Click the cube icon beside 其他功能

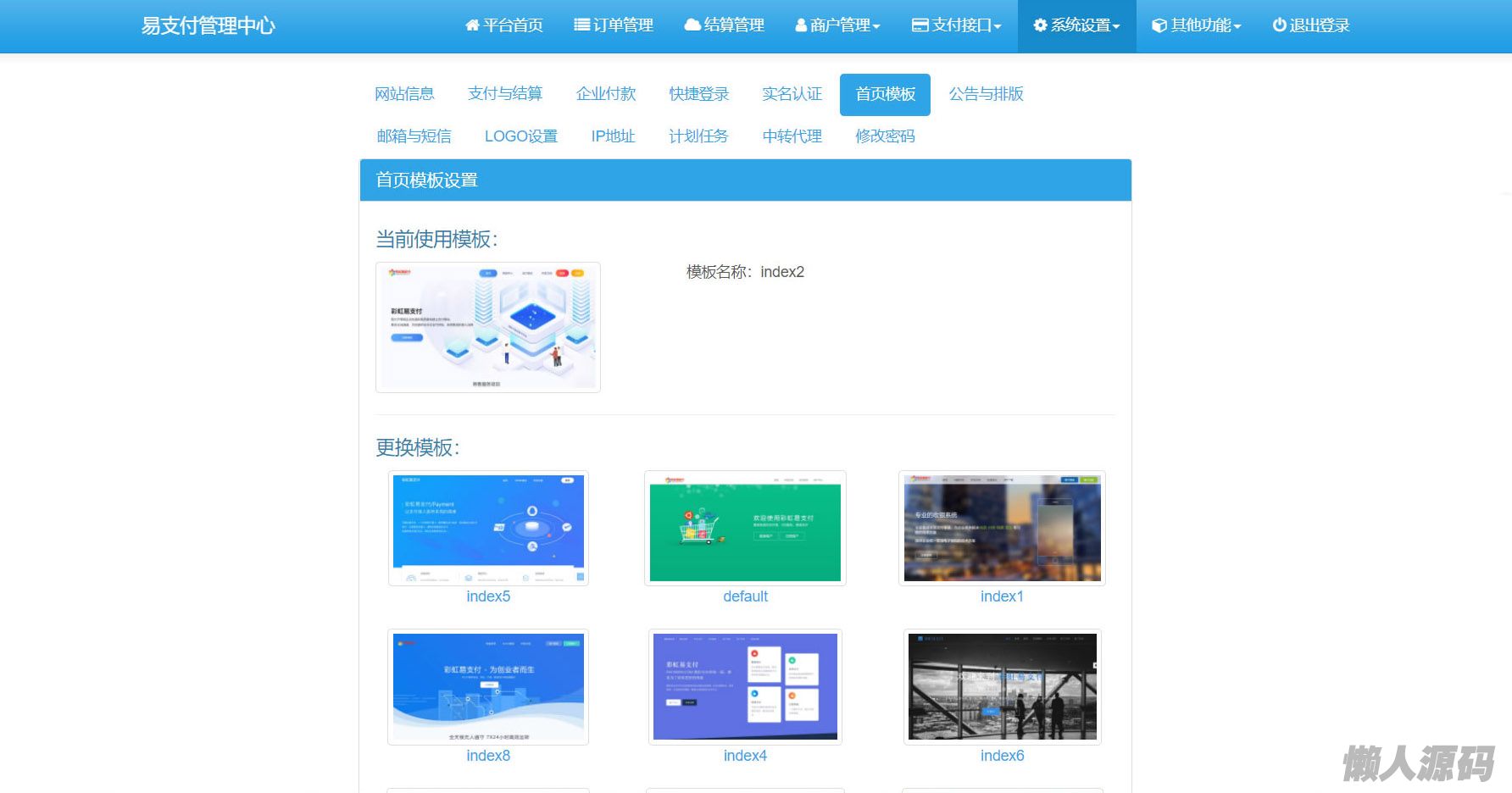(x=1159, y=25)
